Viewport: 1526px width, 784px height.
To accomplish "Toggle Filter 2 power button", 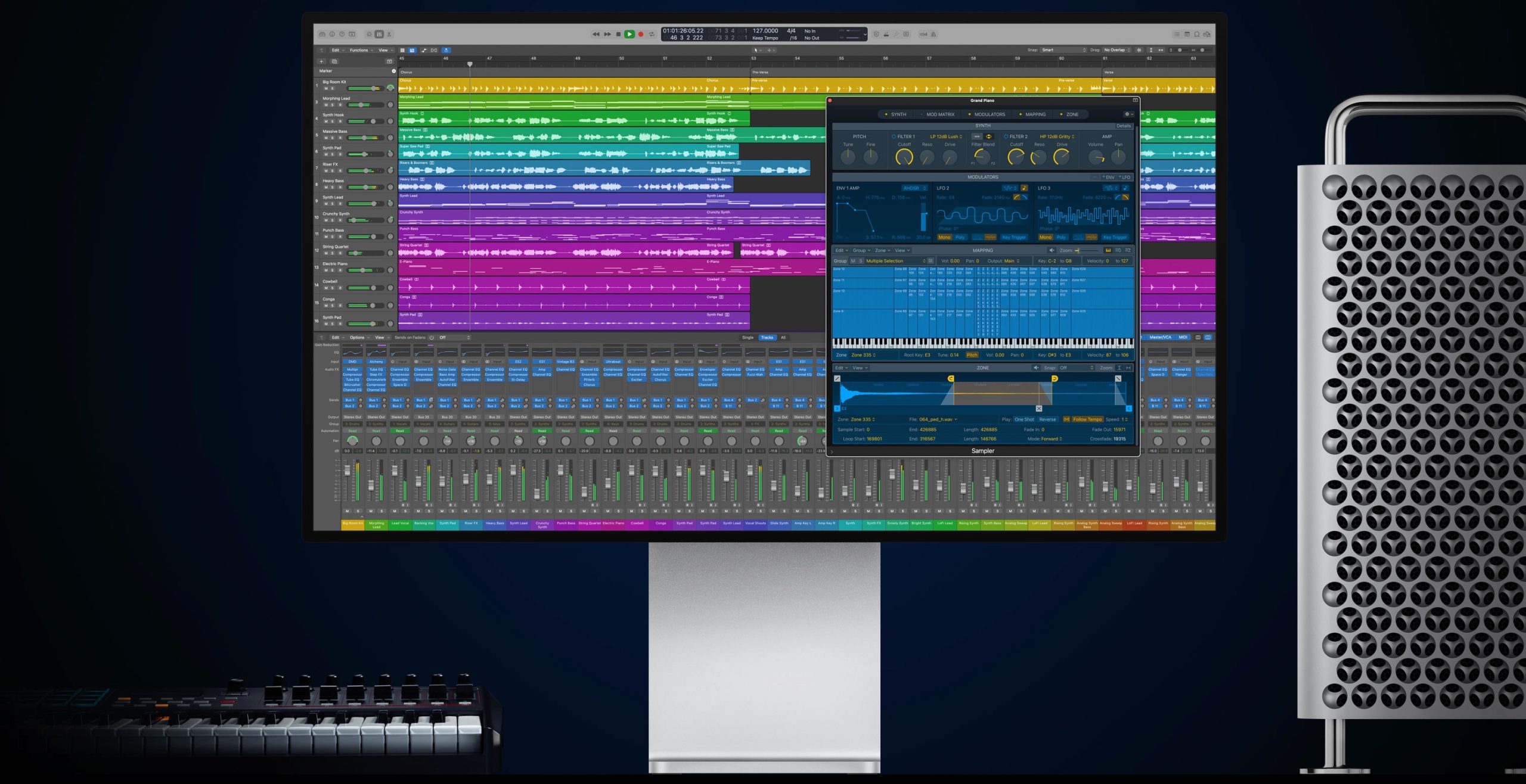I will click(x=1006, y=136).
